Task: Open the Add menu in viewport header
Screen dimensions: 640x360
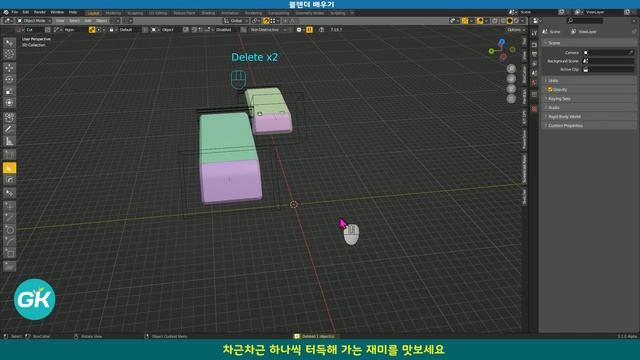Action: [x=88, y=21]
